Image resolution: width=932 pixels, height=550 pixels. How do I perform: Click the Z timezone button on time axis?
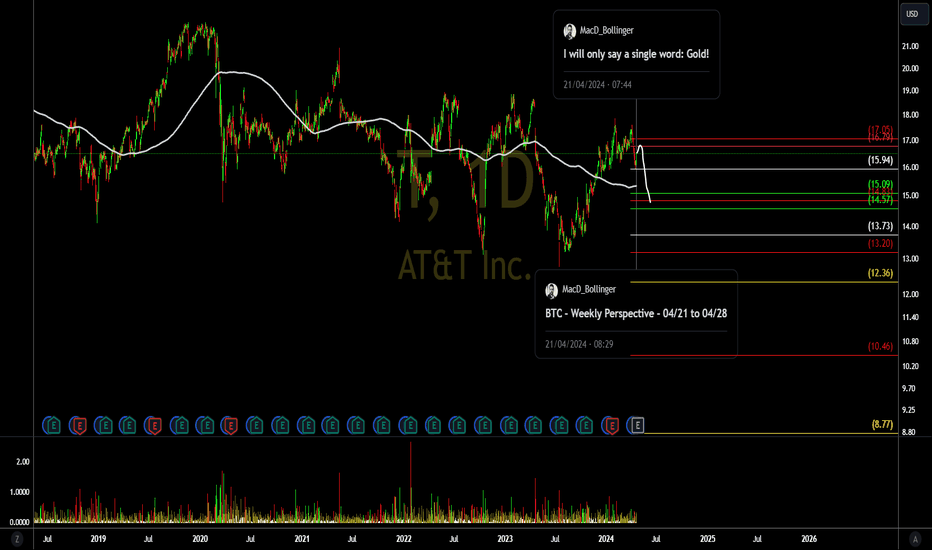click(x=17, y=539)
